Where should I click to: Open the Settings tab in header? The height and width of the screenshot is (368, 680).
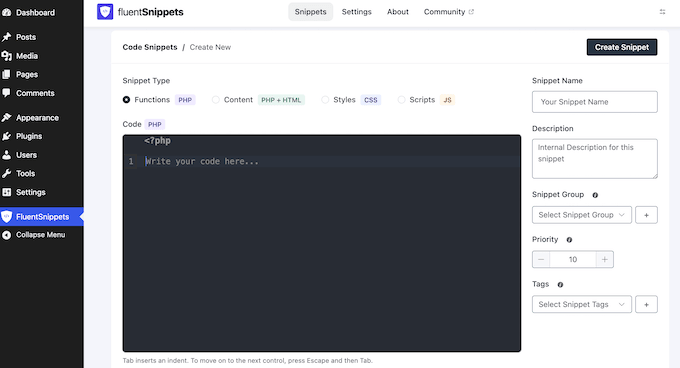[x=356, y=12]
